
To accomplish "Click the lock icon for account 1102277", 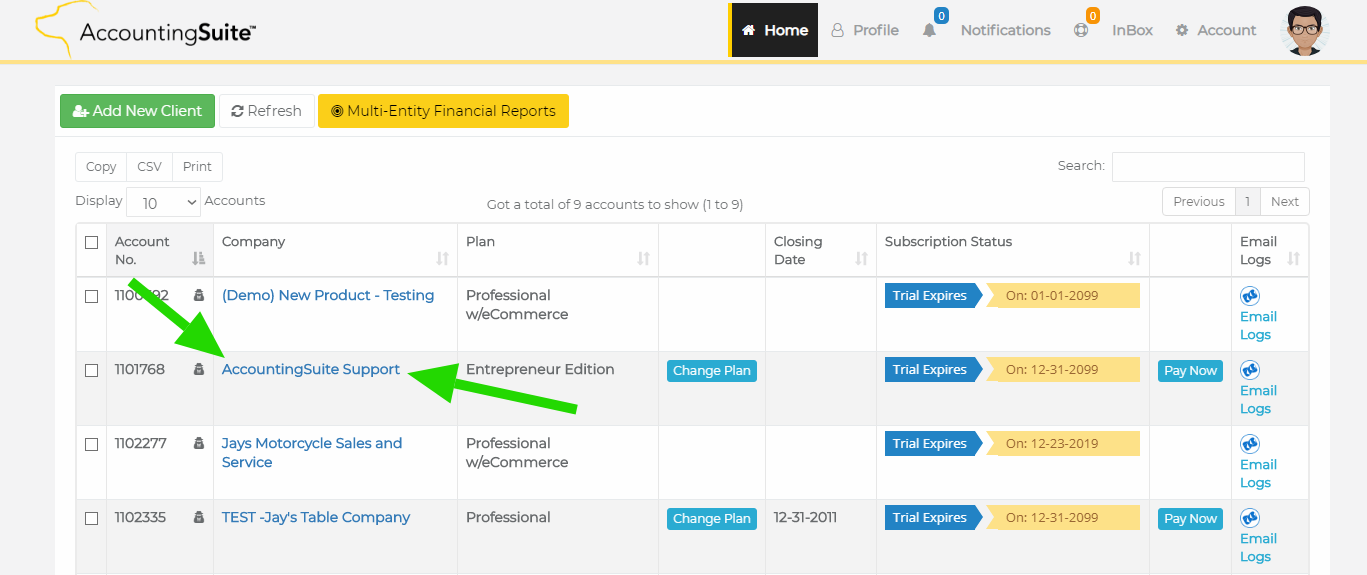I will pos(198,444).
